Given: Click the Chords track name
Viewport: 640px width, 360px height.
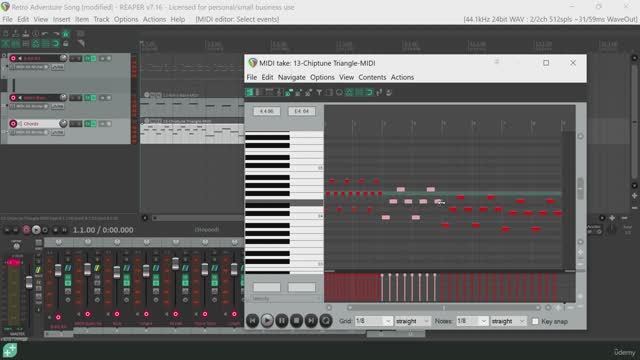Looking at the screenshot, I should (x=31, y=124).
